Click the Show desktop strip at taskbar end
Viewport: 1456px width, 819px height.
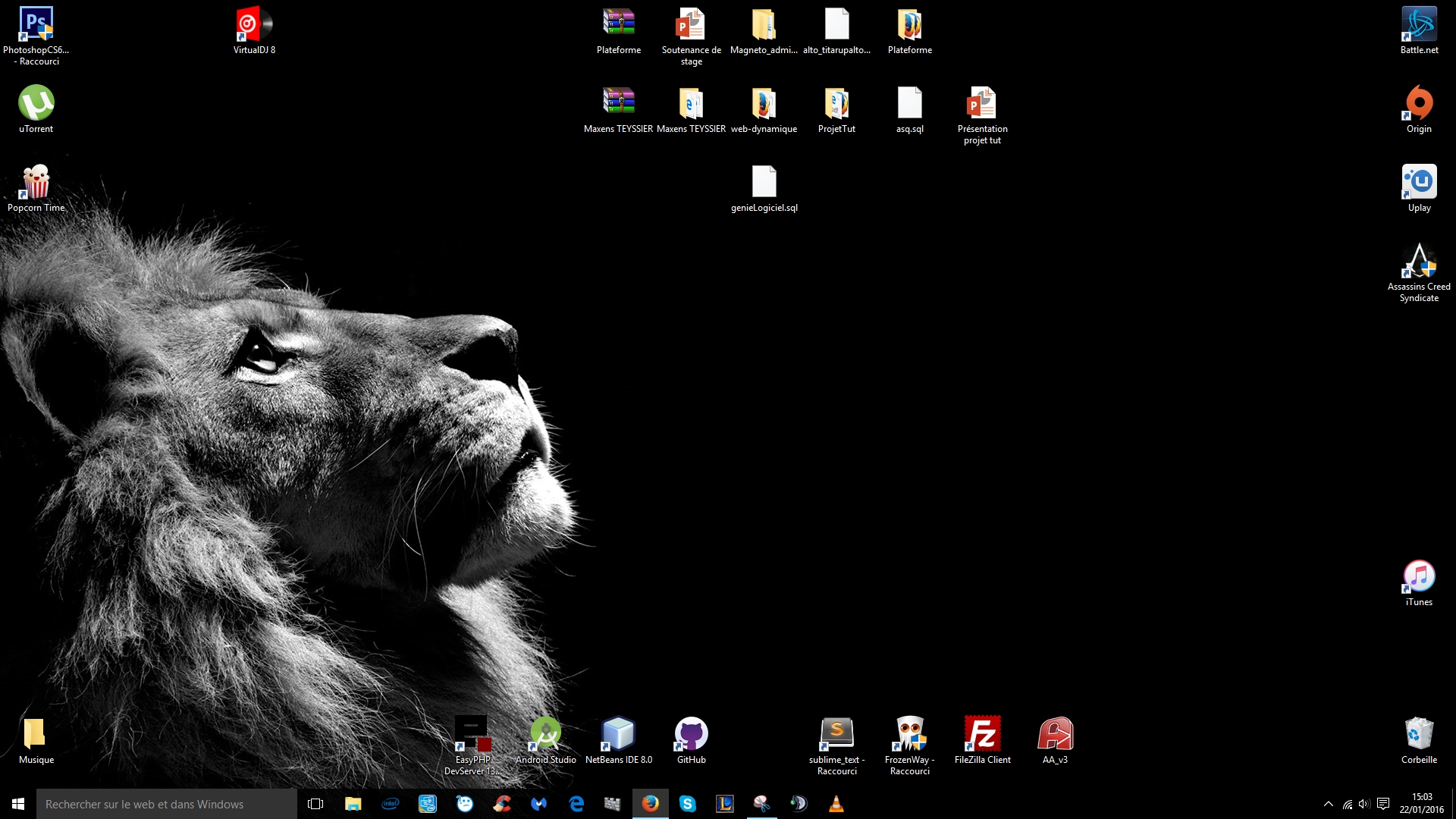click(x=1453, y=804)
